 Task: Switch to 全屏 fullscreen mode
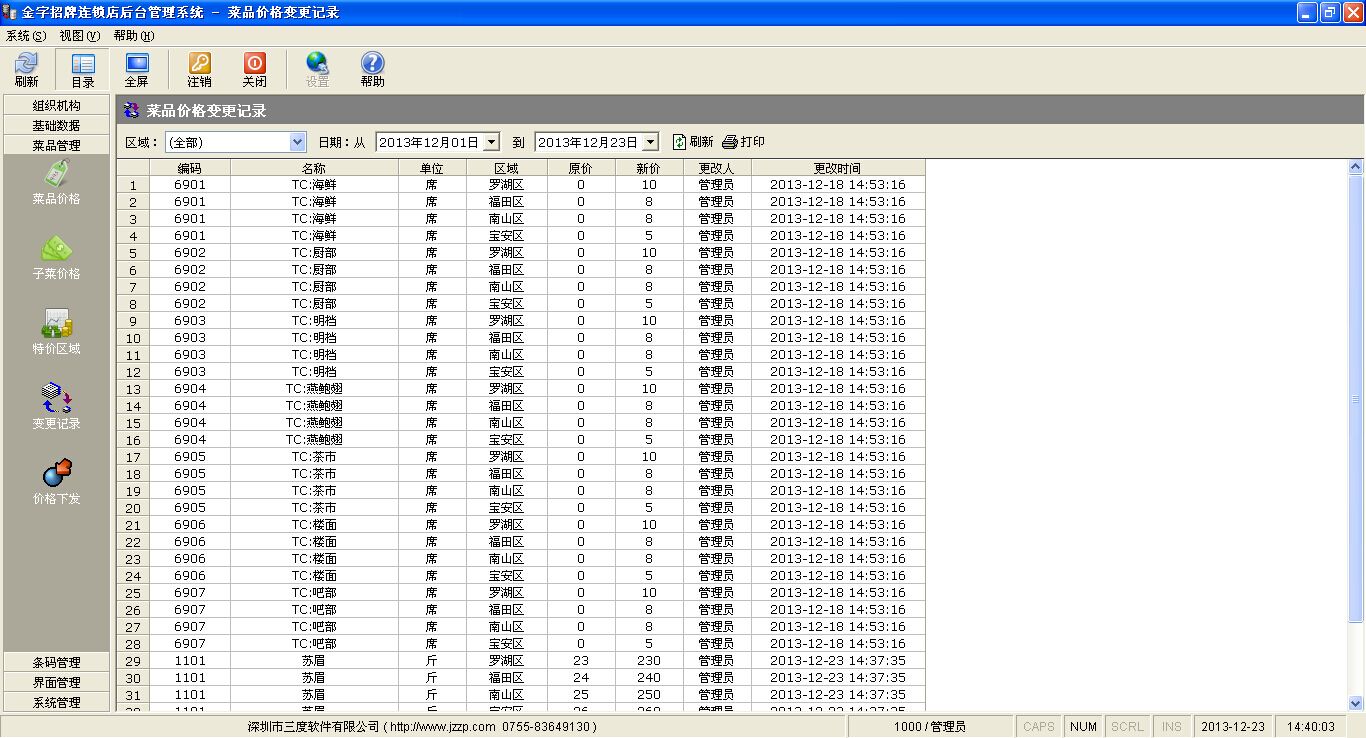136,70
